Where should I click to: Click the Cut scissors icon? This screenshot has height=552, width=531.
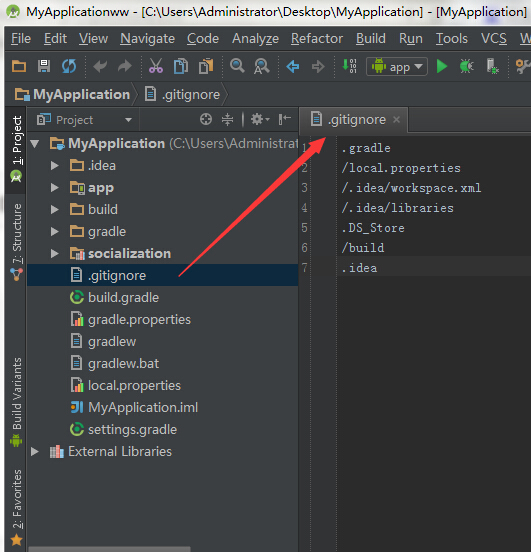tap(156, 66)
